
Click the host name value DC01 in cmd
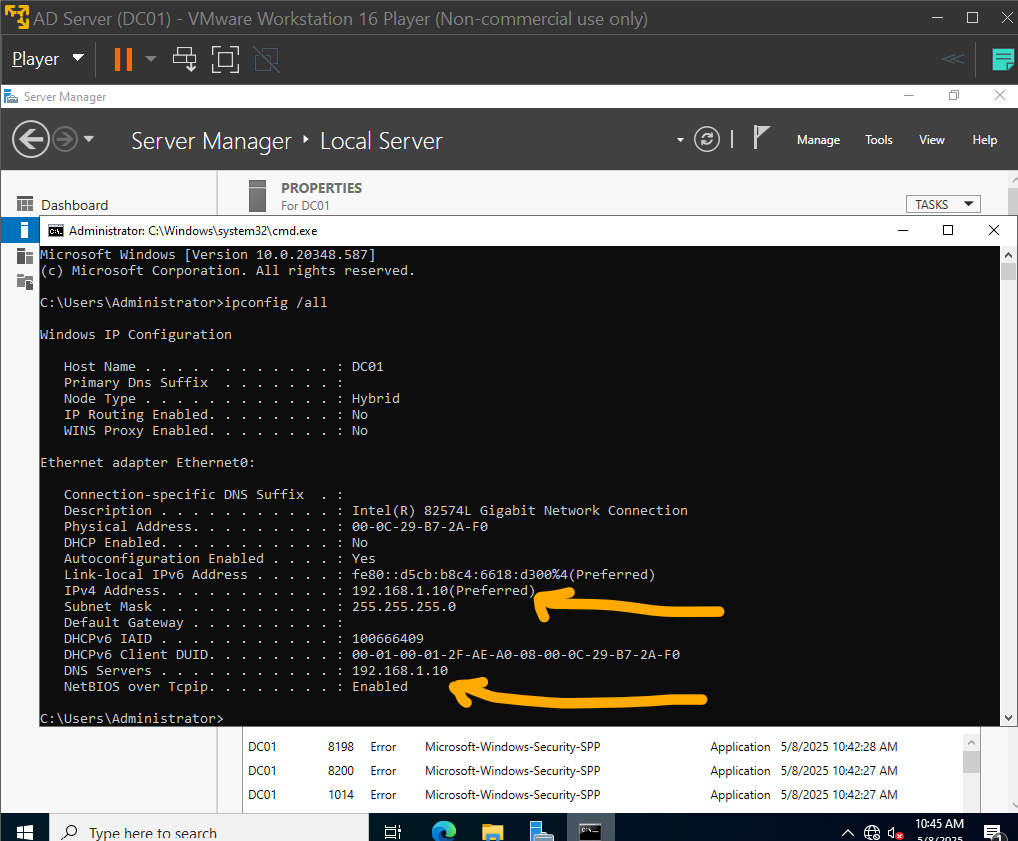pyautogui.click(x=367, y=367)
